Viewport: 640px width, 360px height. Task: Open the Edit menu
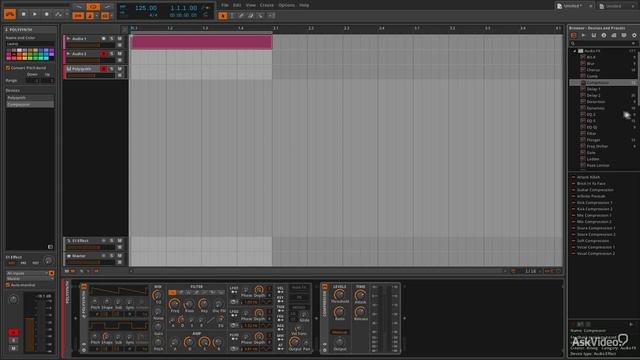coord(237,5)
